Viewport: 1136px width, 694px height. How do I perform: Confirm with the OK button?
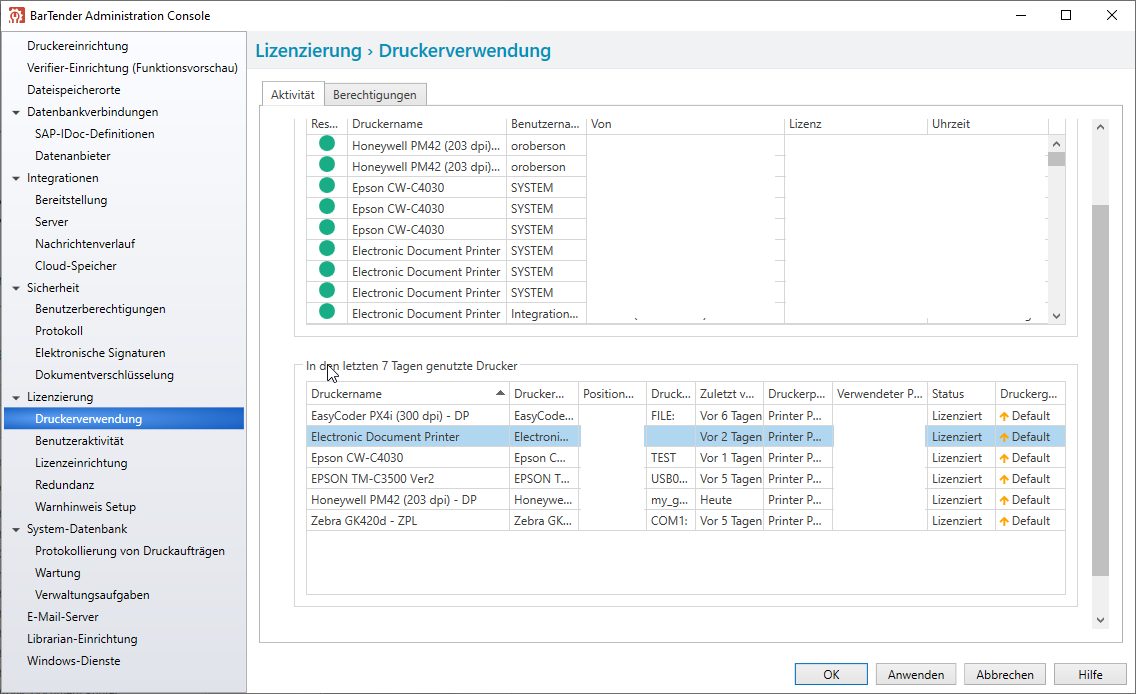[x=831, y=674]
